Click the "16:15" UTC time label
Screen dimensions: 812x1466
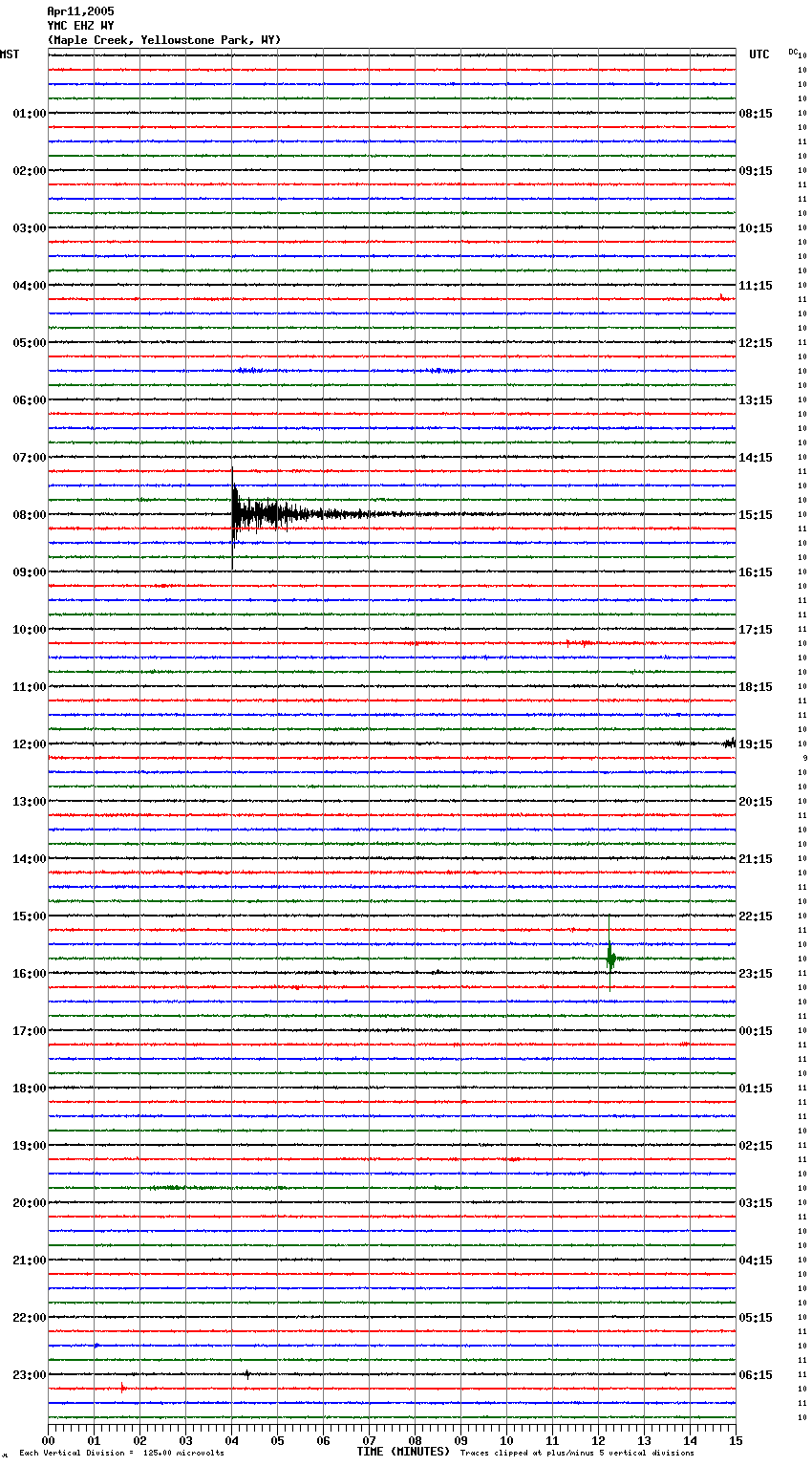(x=756, y=572)
